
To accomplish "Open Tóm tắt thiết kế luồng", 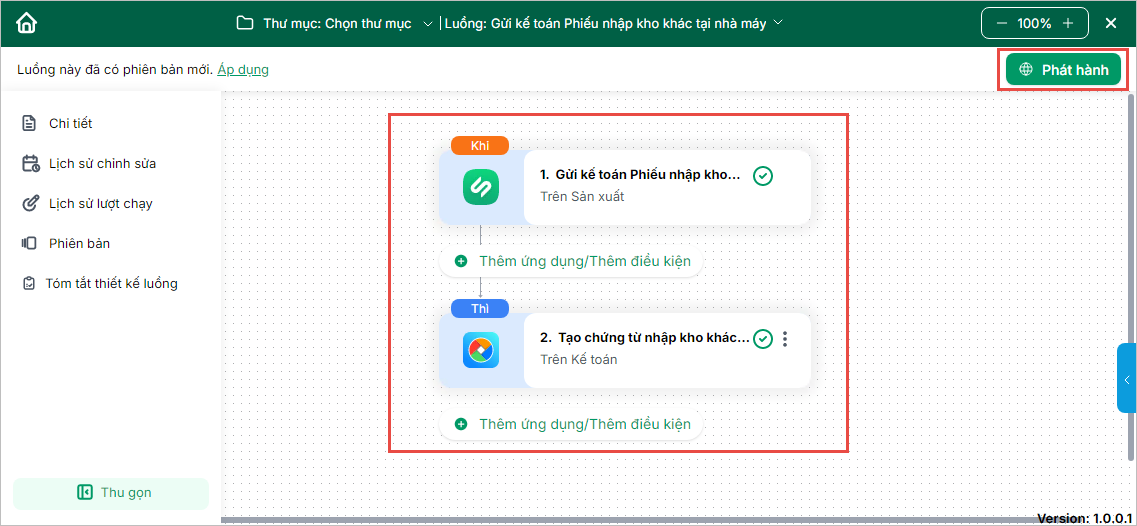I will pyautogui.click(x=112, y=283).
